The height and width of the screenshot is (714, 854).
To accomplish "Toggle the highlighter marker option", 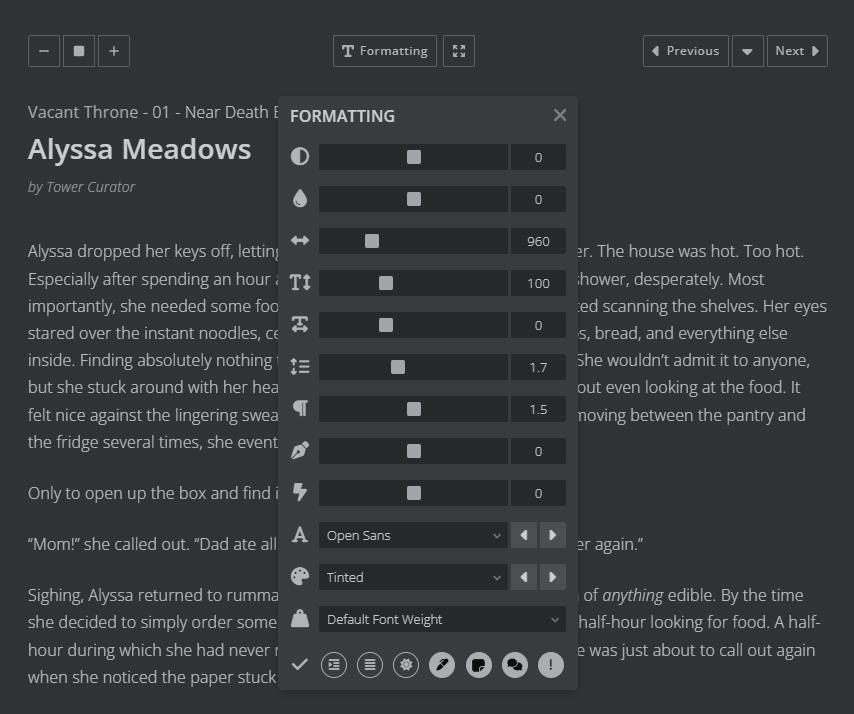I will tap(442, 665).
